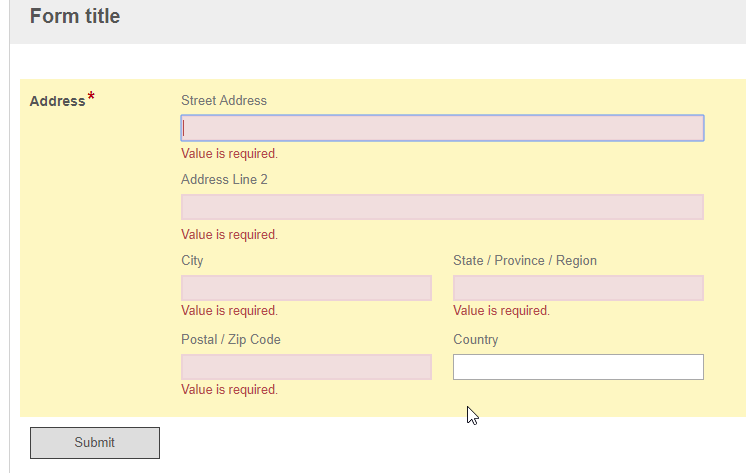Click the error message under Street Address
The image size is (746, 473).
click(x=229, y=154)
